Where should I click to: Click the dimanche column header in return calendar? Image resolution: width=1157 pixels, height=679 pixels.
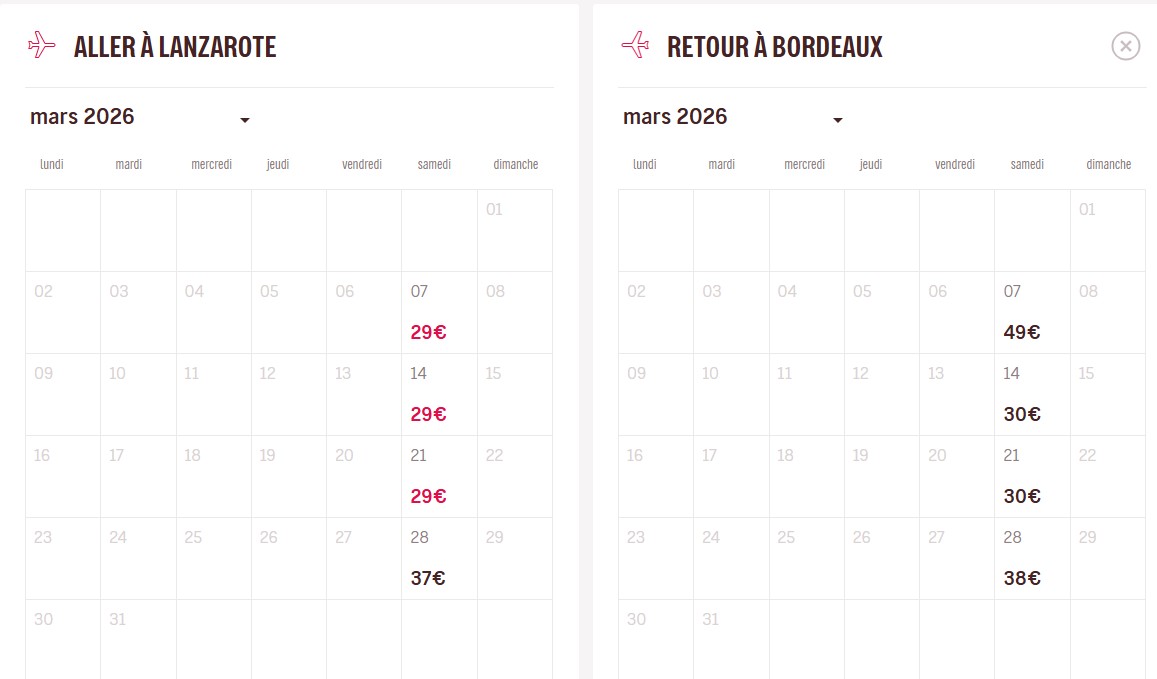coord(1108,164)
